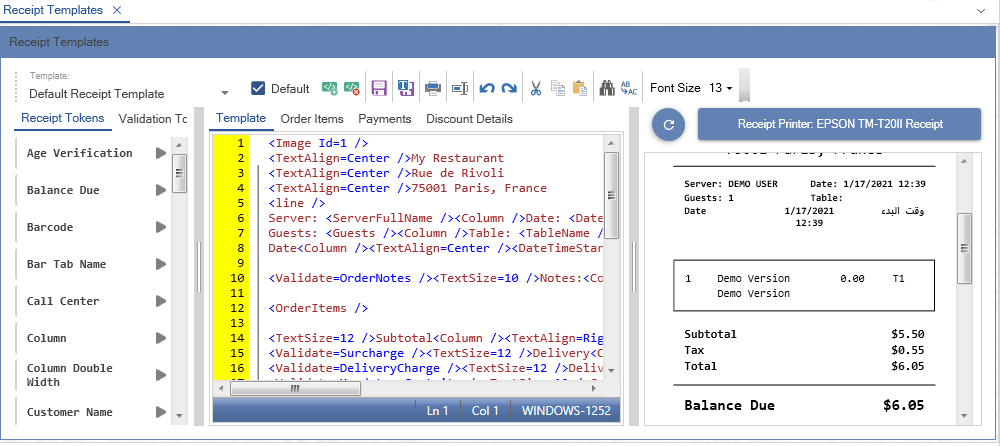1000x446 pixels.
Task: Open the Discount Details tab
Action: (469, 119)
